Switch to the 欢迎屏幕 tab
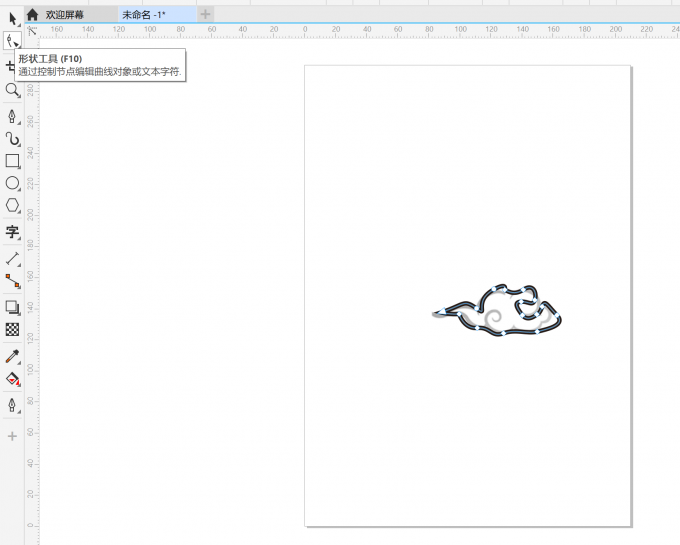This screenshot has height=545, width=680. 64,14
